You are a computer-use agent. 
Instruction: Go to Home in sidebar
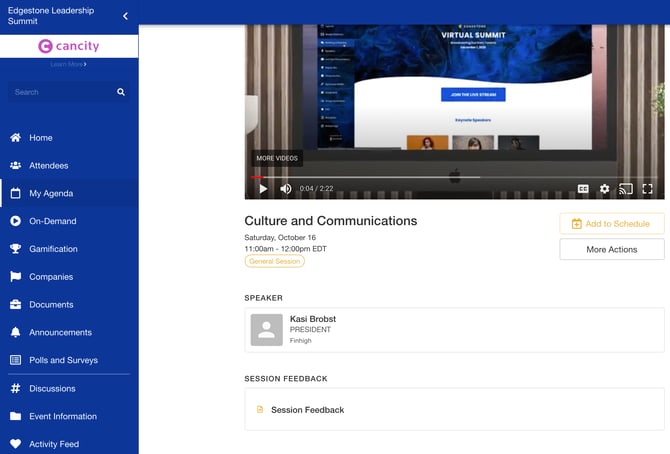(x=41, y=138)
